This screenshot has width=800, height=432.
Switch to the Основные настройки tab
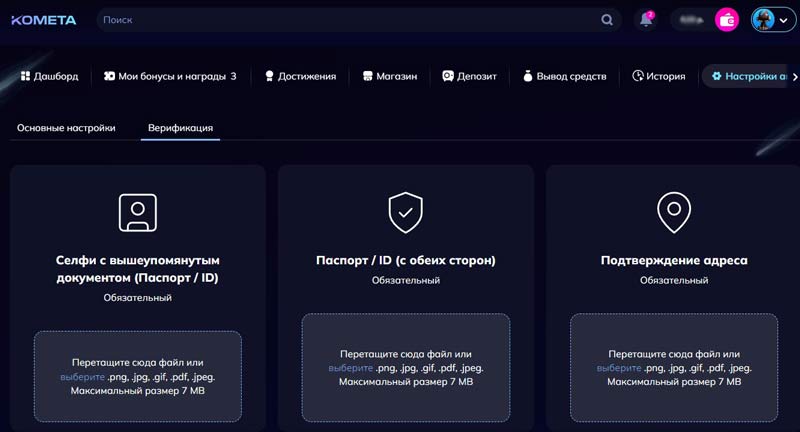click(66, 128)
